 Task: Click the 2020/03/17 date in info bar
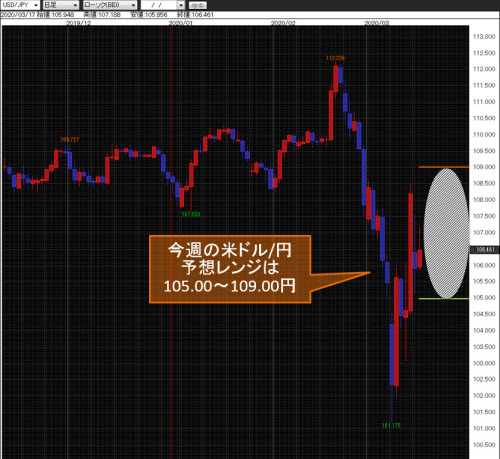coord(18,15)
